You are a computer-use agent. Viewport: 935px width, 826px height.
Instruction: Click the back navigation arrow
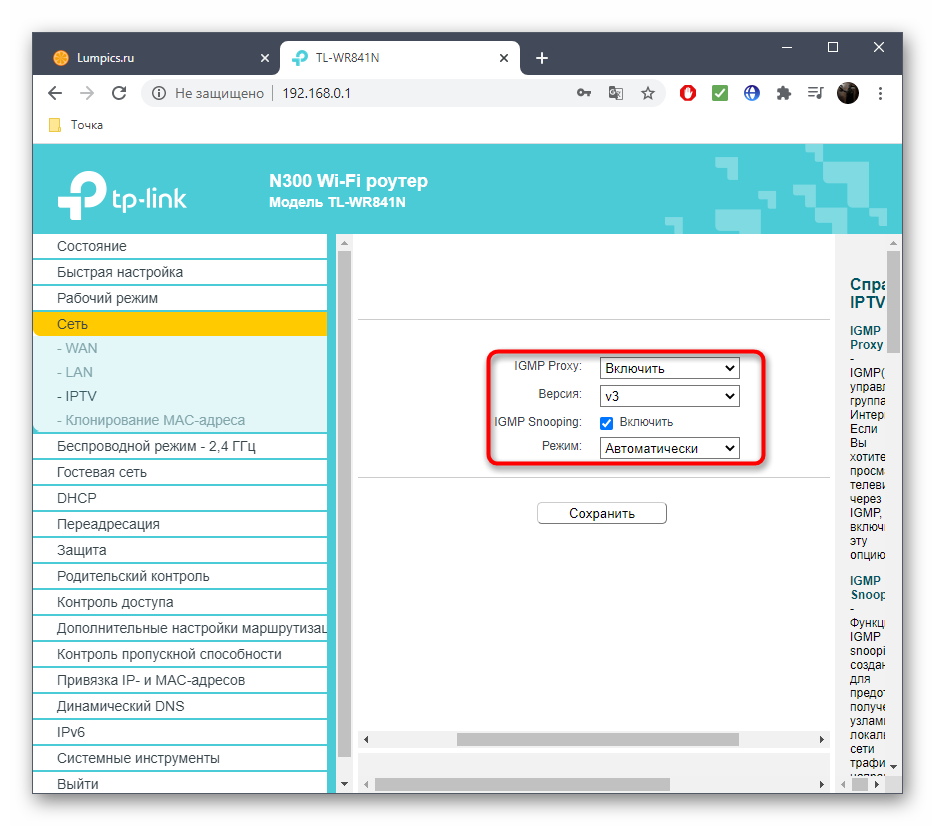(55, 93)
